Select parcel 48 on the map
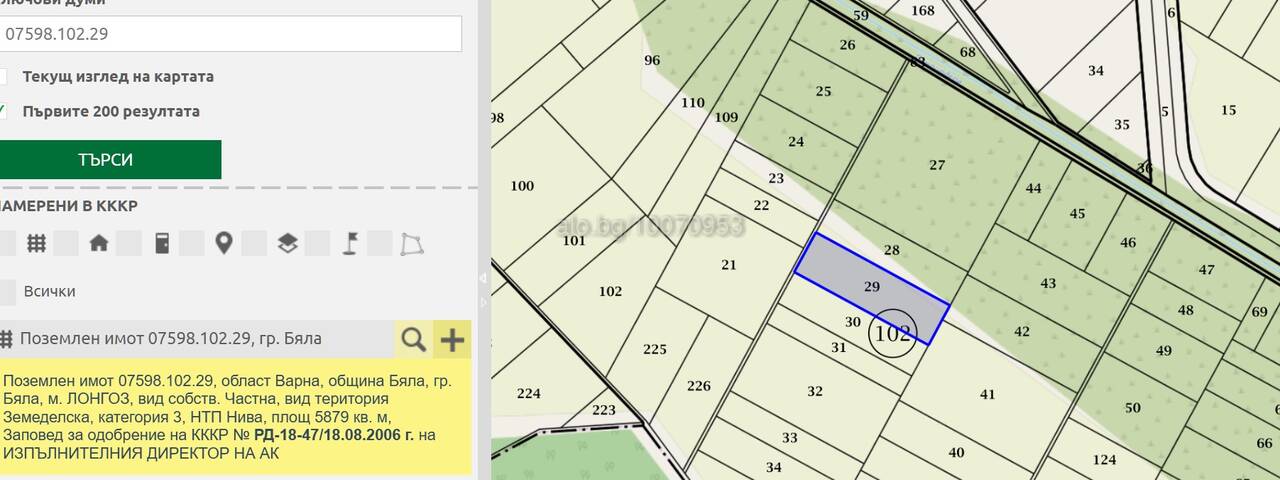Screen dimensions: 1280x480 coord(1185,310)
